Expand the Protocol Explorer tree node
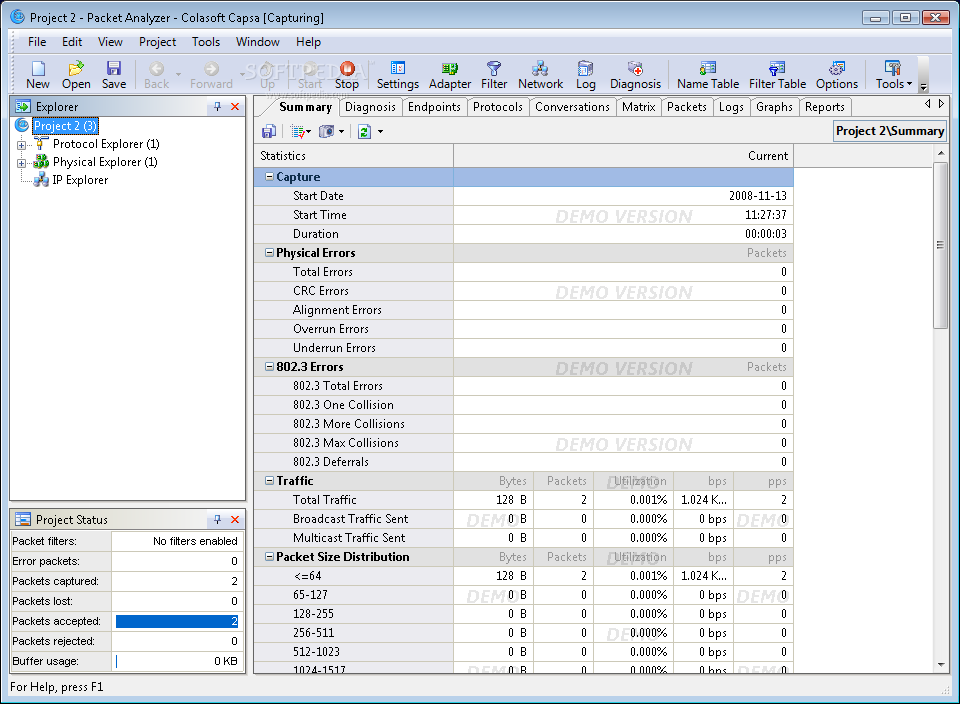 click(21, 146)
